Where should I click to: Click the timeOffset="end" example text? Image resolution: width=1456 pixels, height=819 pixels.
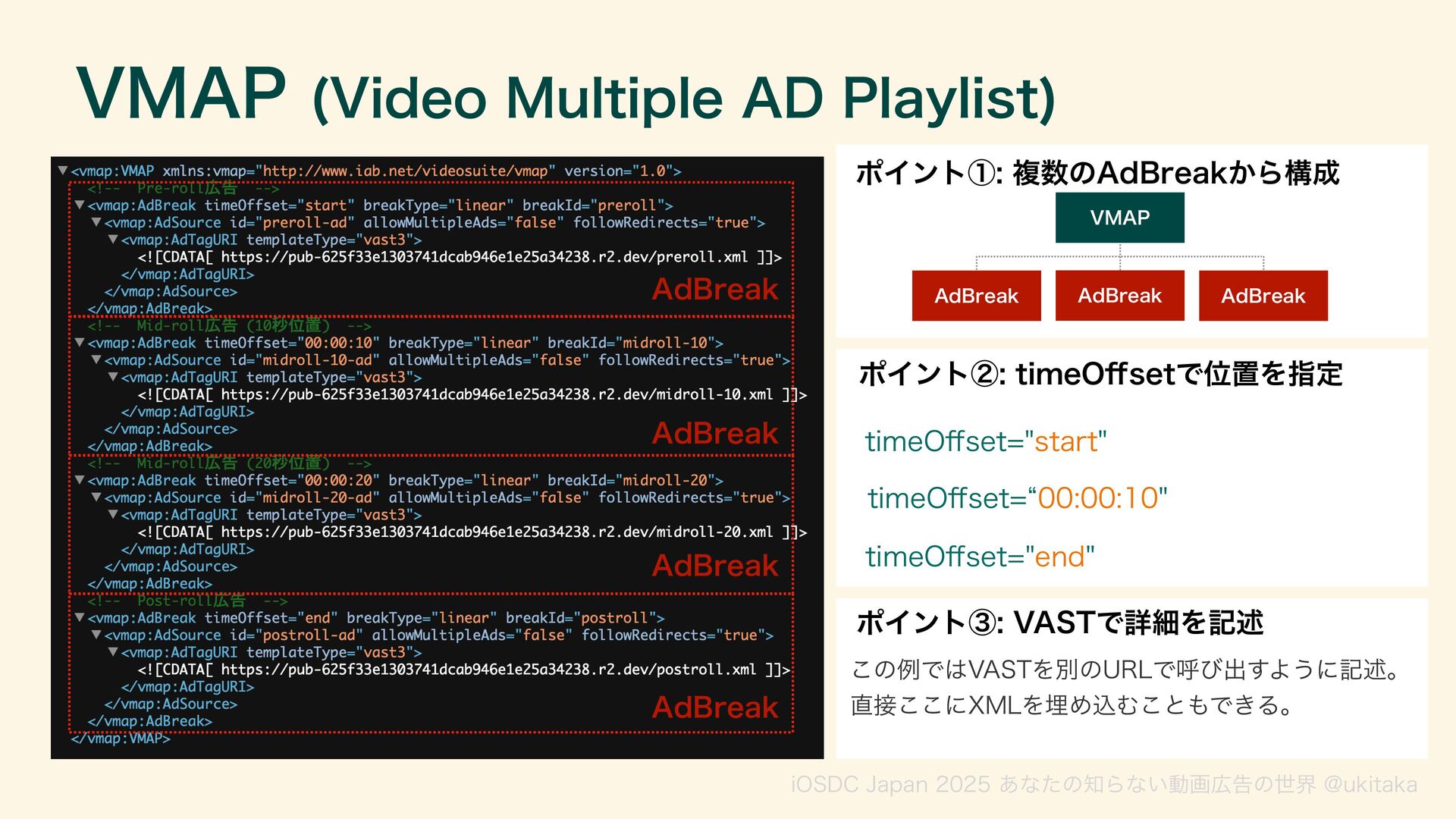[980, 557]
